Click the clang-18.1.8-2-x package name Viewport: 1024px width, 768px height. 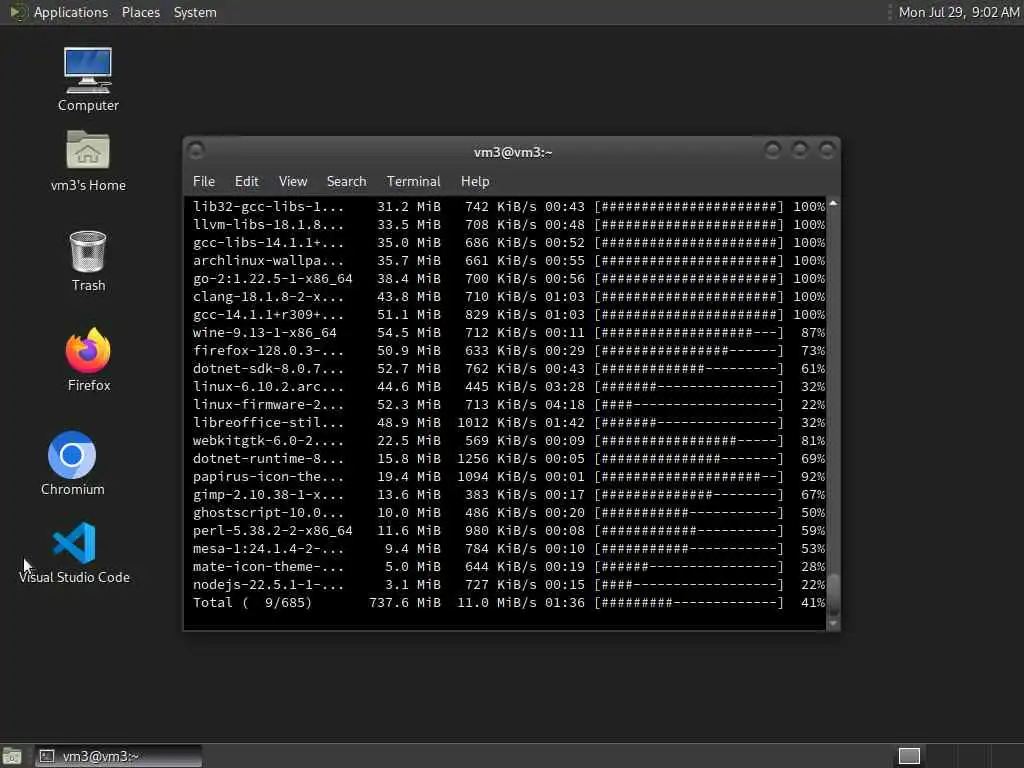click(x=268, y=296)
